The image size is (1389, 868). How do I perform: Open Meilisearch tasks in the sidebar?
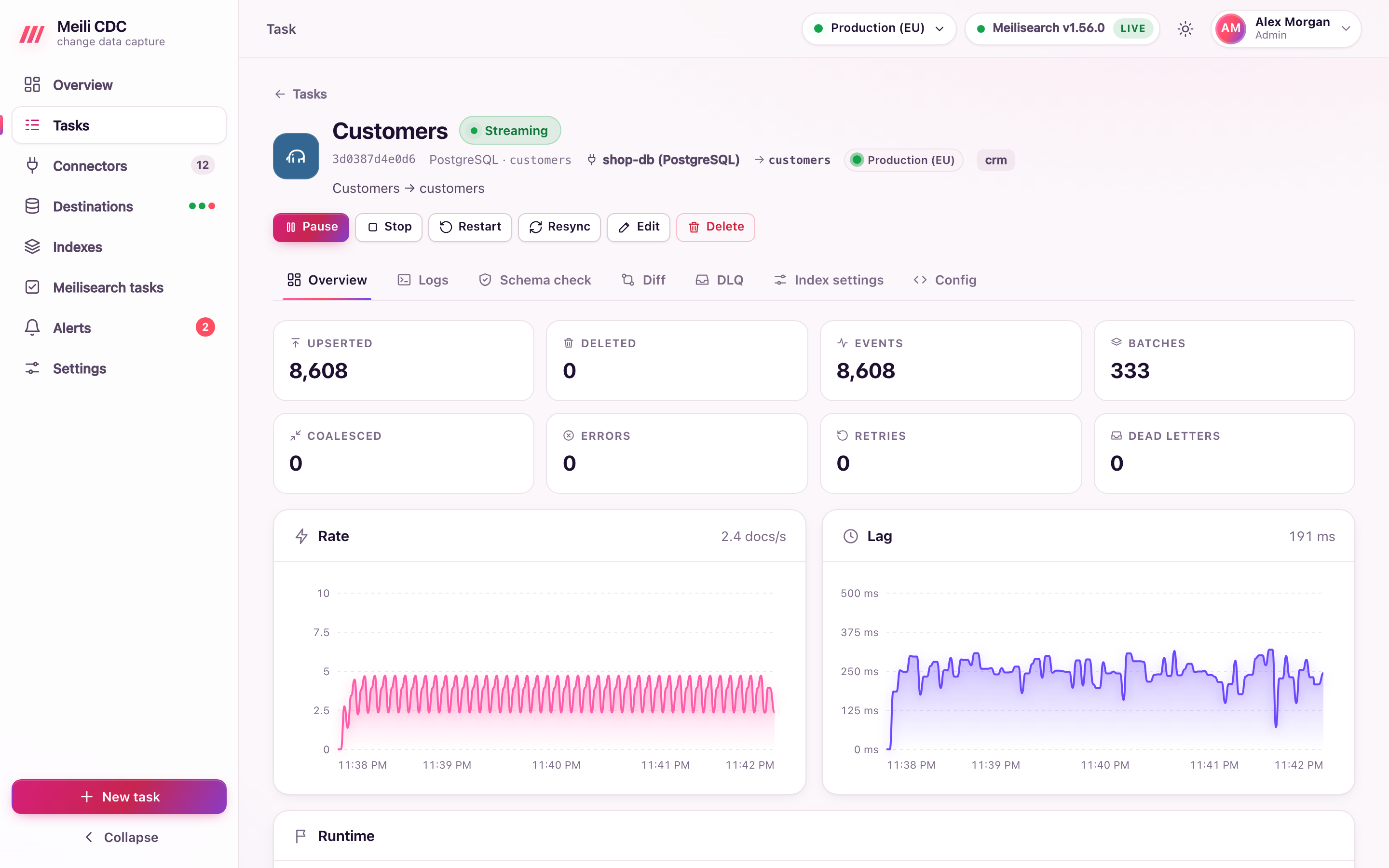(x=119, y=287)
